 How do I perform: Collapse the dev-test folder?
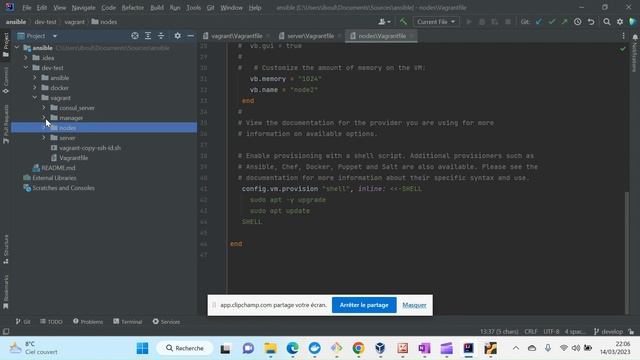[x=26, y=68]
